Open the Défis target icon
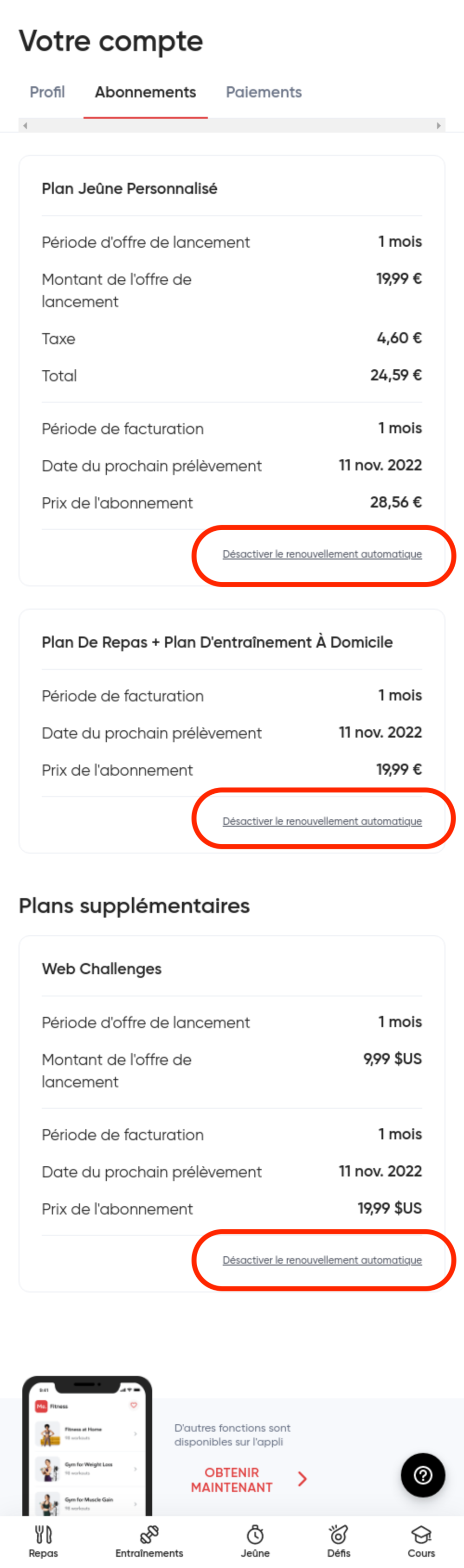The width and height of the screenshot is (464, 1568). pos(339,1535)
